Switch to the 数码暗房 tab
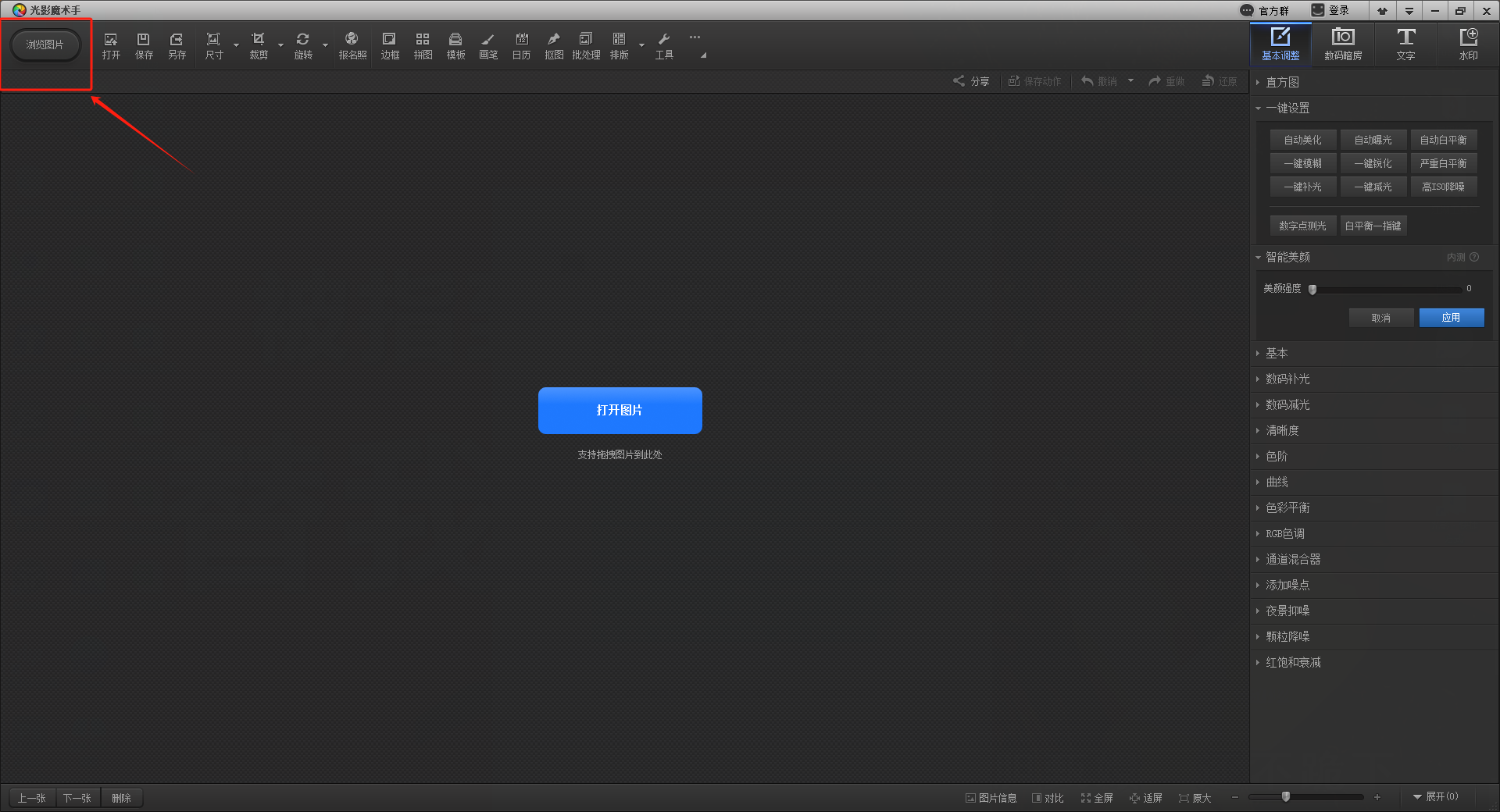Screen dimensions: 1500x812 [x=1343, y=45]
